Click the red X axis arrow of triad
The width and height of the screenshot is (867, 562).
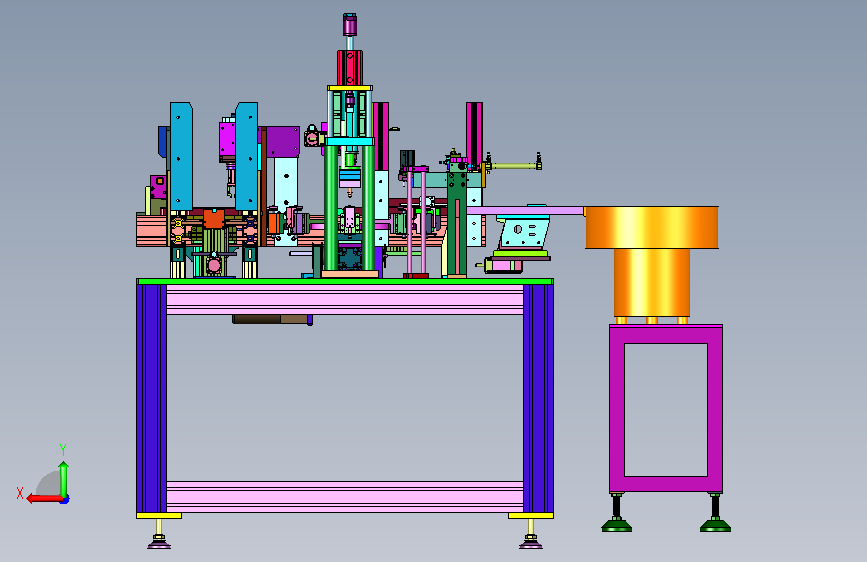pos(43,499)
